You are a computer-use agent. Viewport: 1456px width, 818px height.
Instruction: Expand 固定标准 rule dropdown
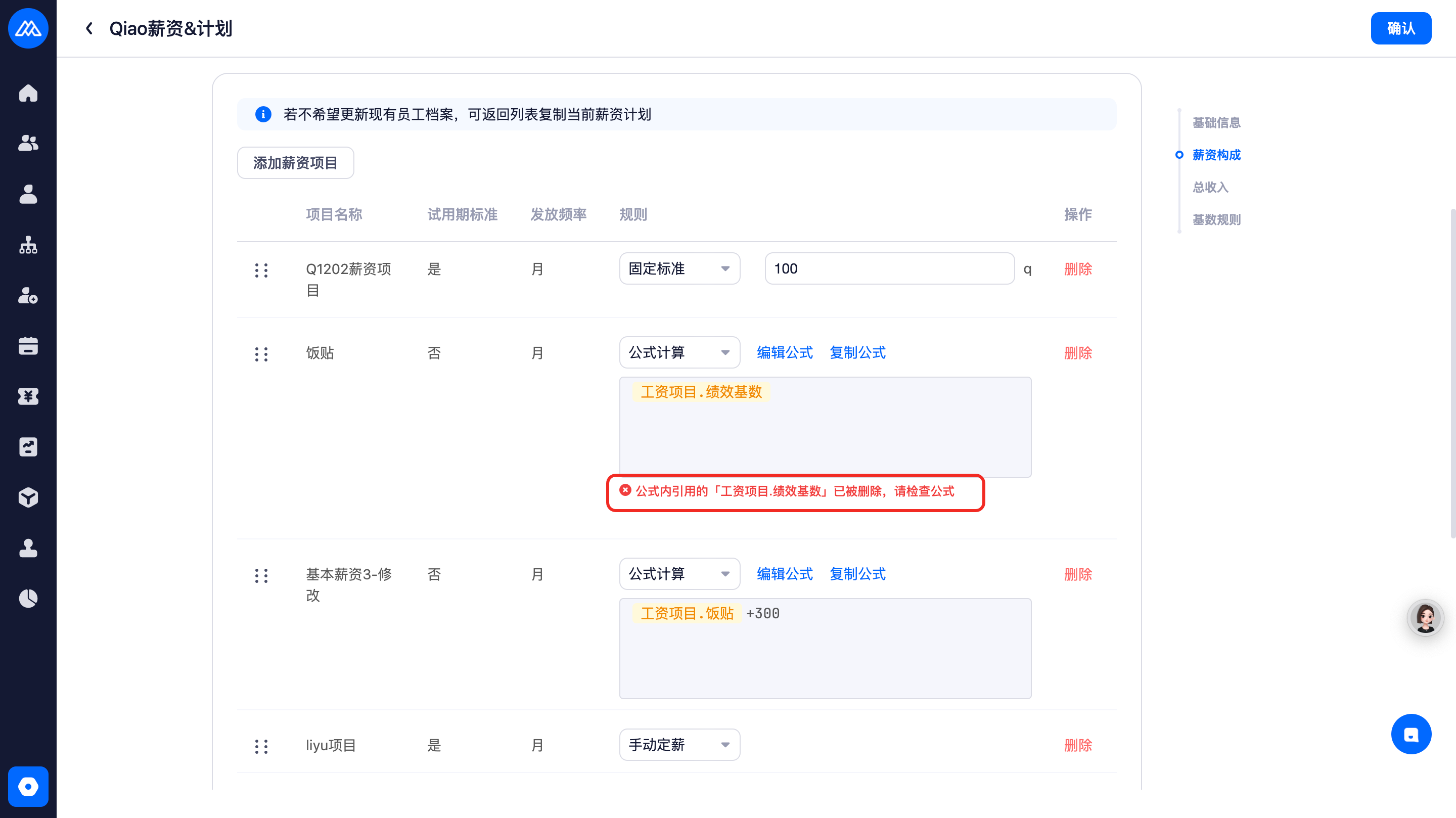(x=679, y=268)
